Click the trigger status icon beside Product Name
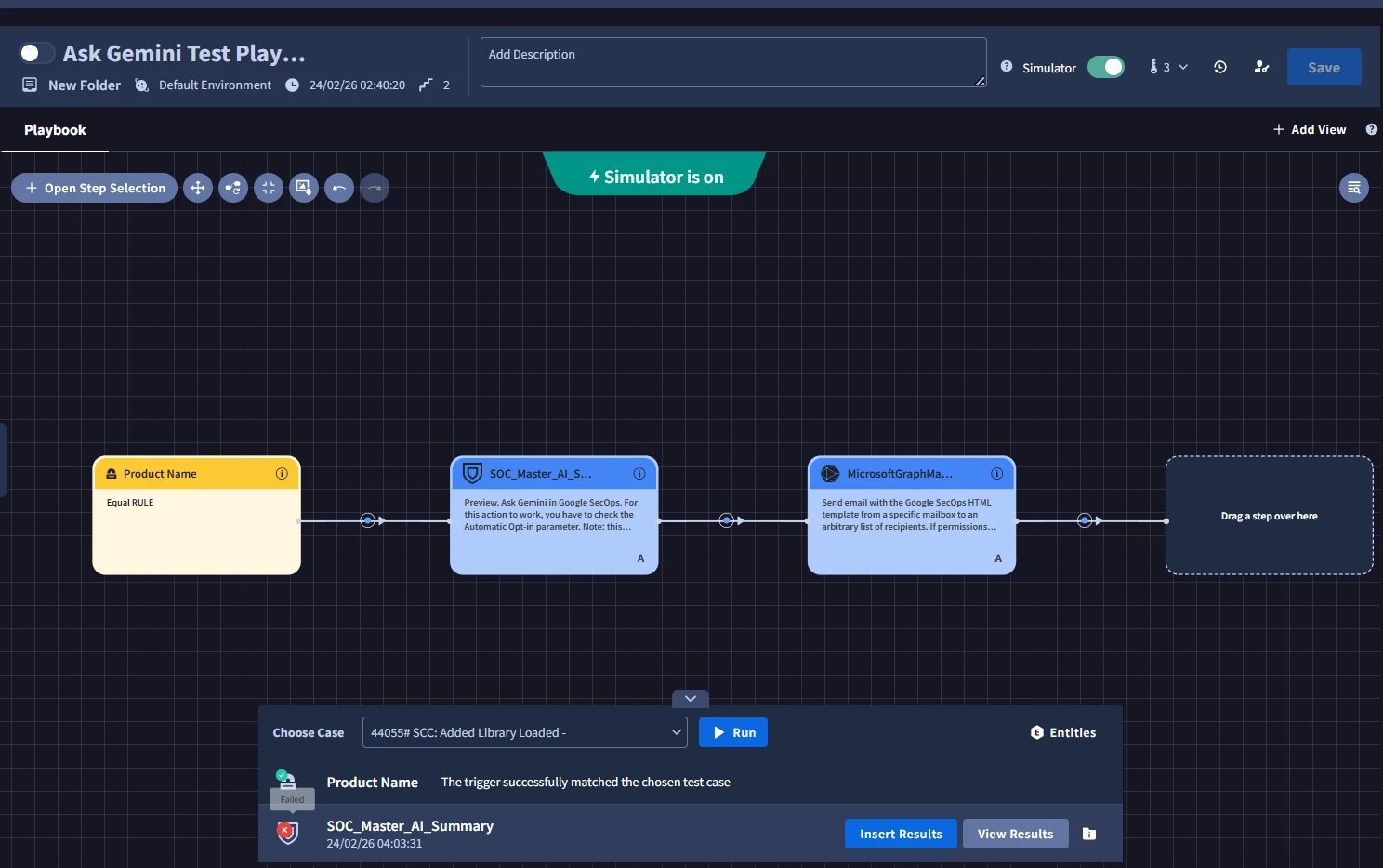1383x868 pixels. tap(286, 780)
